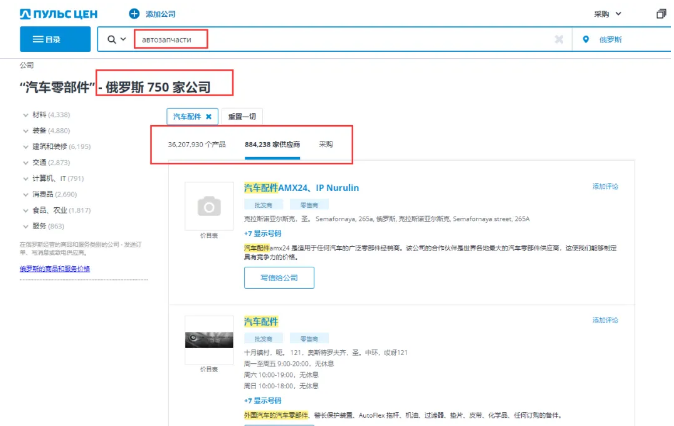Expand the 消费品 category
The width and height of the screenshot is (674, 426).
pos(50,194)
